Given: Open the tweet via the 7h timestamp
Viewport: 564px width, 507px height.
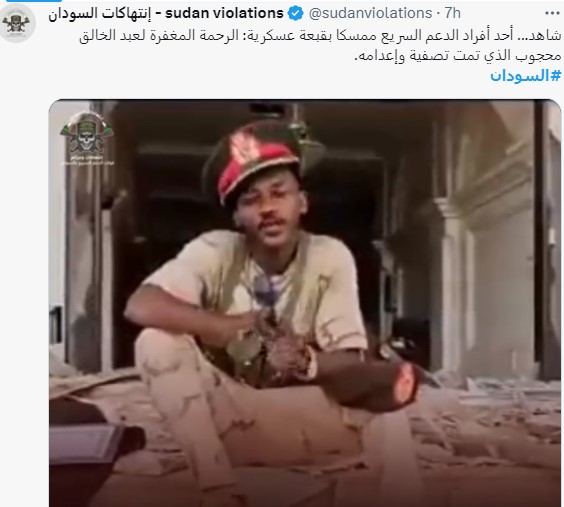Looking at the screenshot, I should [452, 14].
